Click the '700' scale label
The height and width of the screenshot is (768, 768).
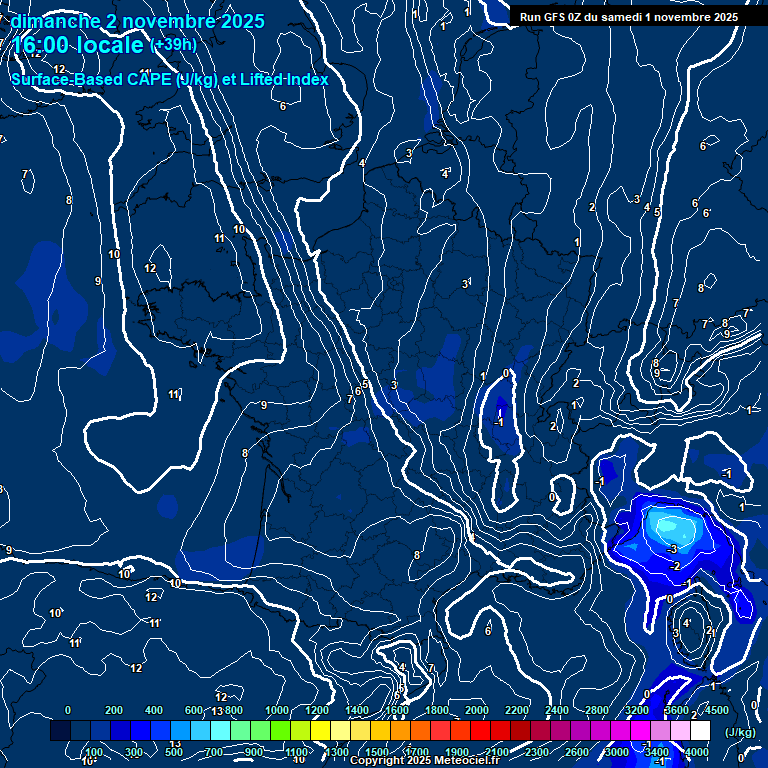pos(214,752)
